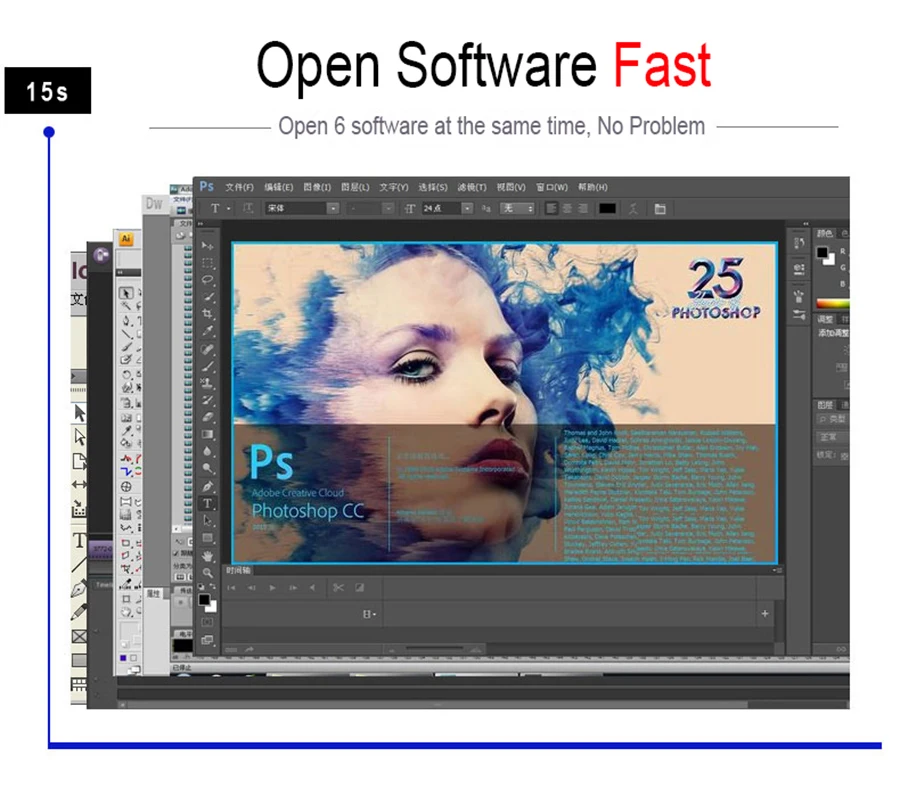Select the Brush tool in Photoshop
Screen dimensions: 900x789
(207, 366)
